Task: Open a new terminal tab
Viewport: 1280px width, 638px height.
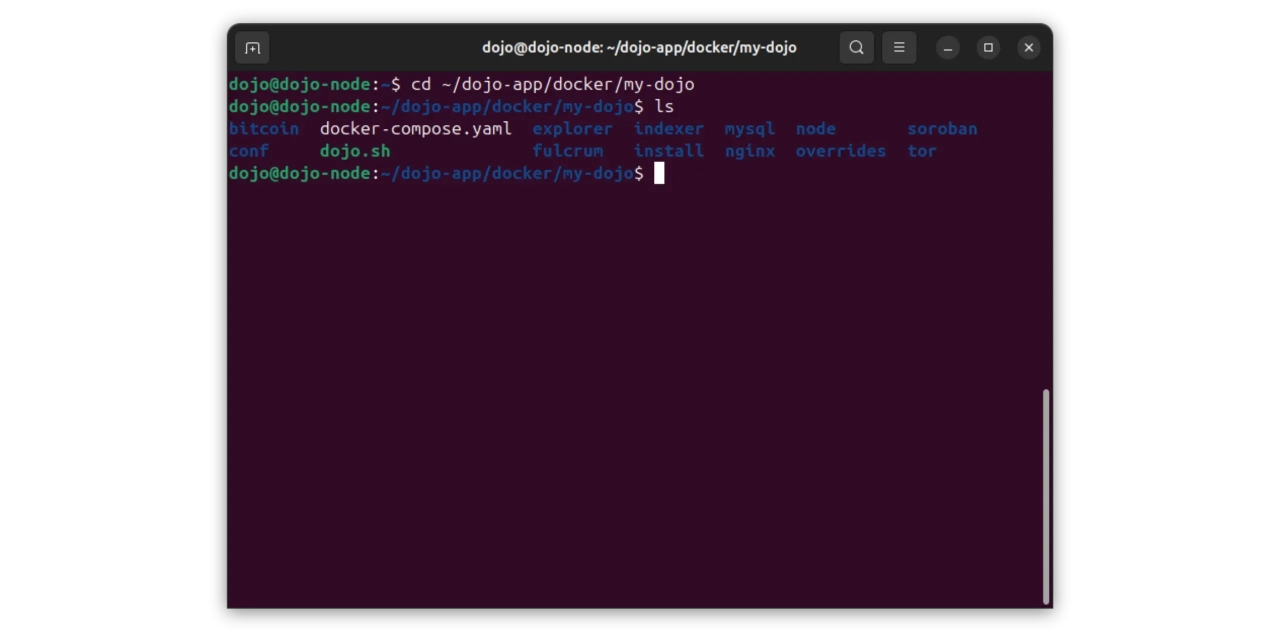Action: click(253, 48)
